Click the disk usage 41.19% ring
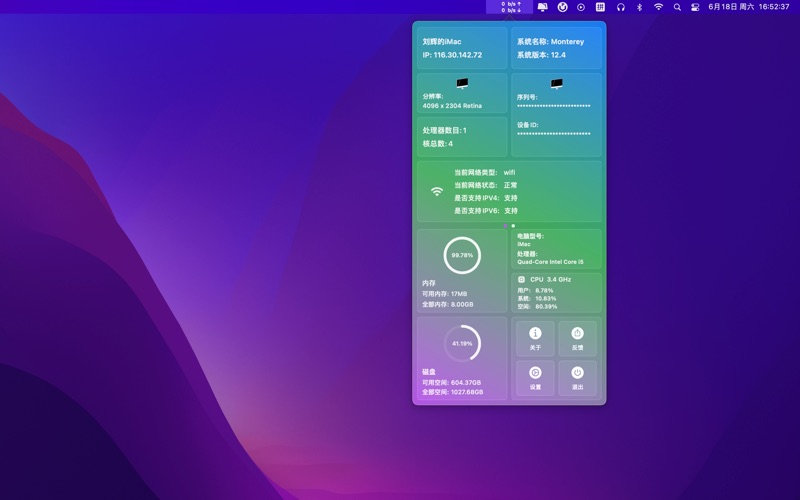The width and height of the screenshot is (800, 500). [462, 343]
